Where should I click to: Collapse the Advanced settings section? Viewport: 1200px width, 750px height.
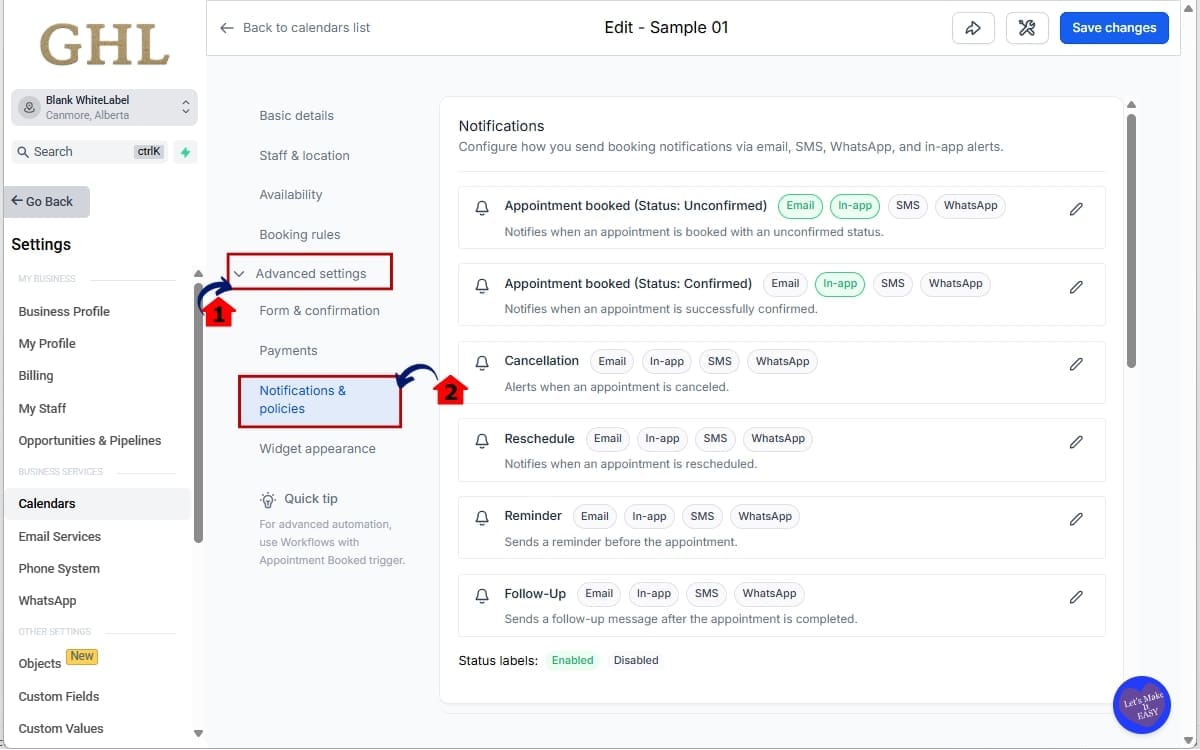point(310,273)
